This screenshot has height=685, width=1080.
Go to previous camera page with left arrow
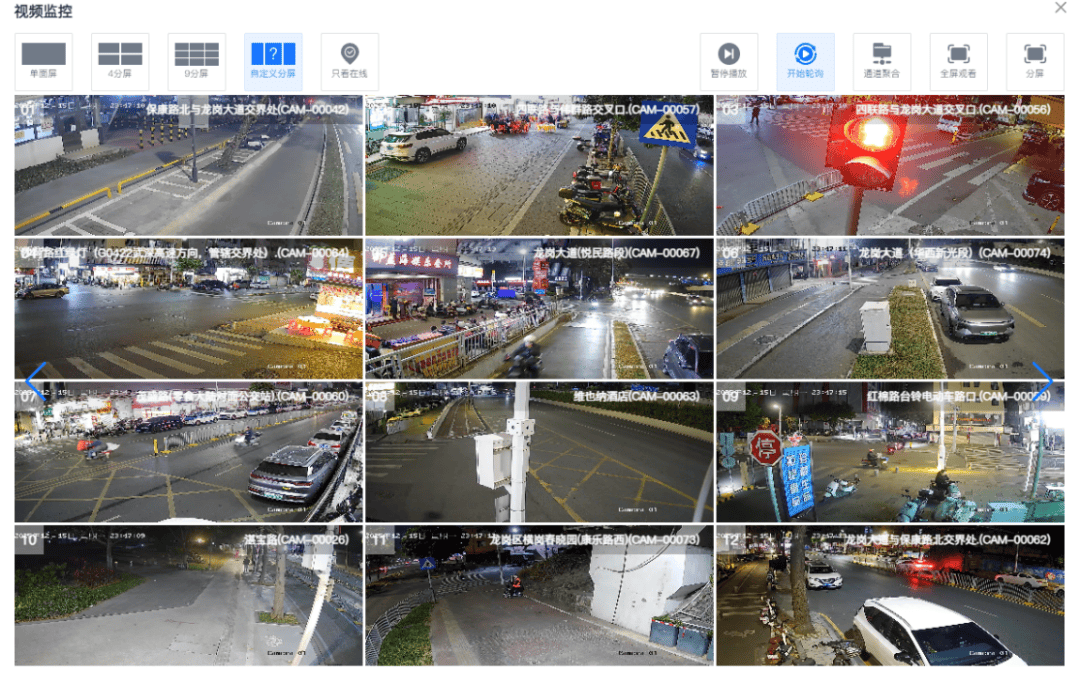35,380
